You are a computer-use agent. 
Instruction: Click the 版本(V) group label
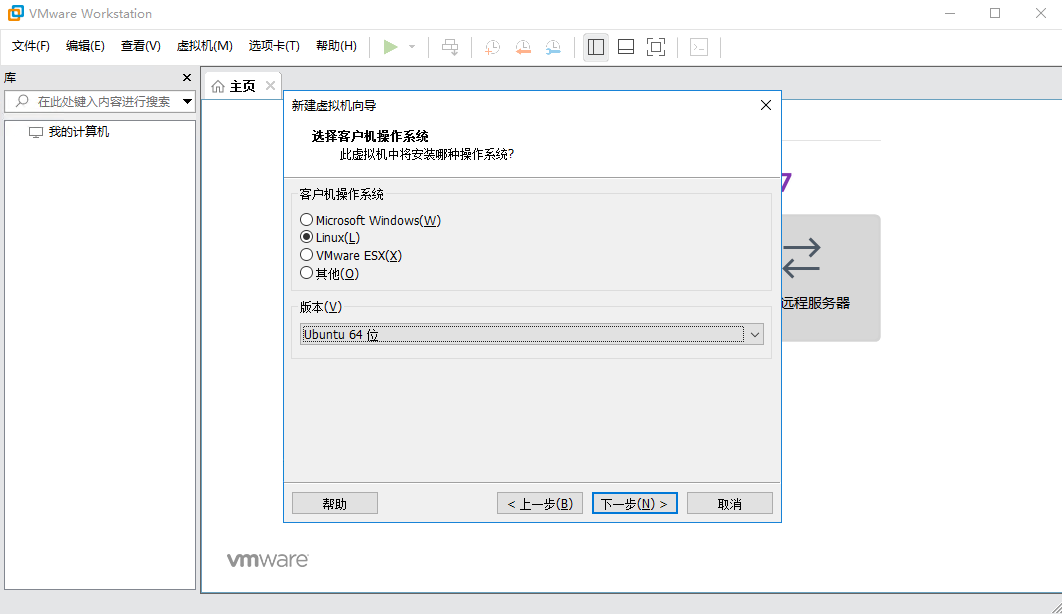pos(321,307)
